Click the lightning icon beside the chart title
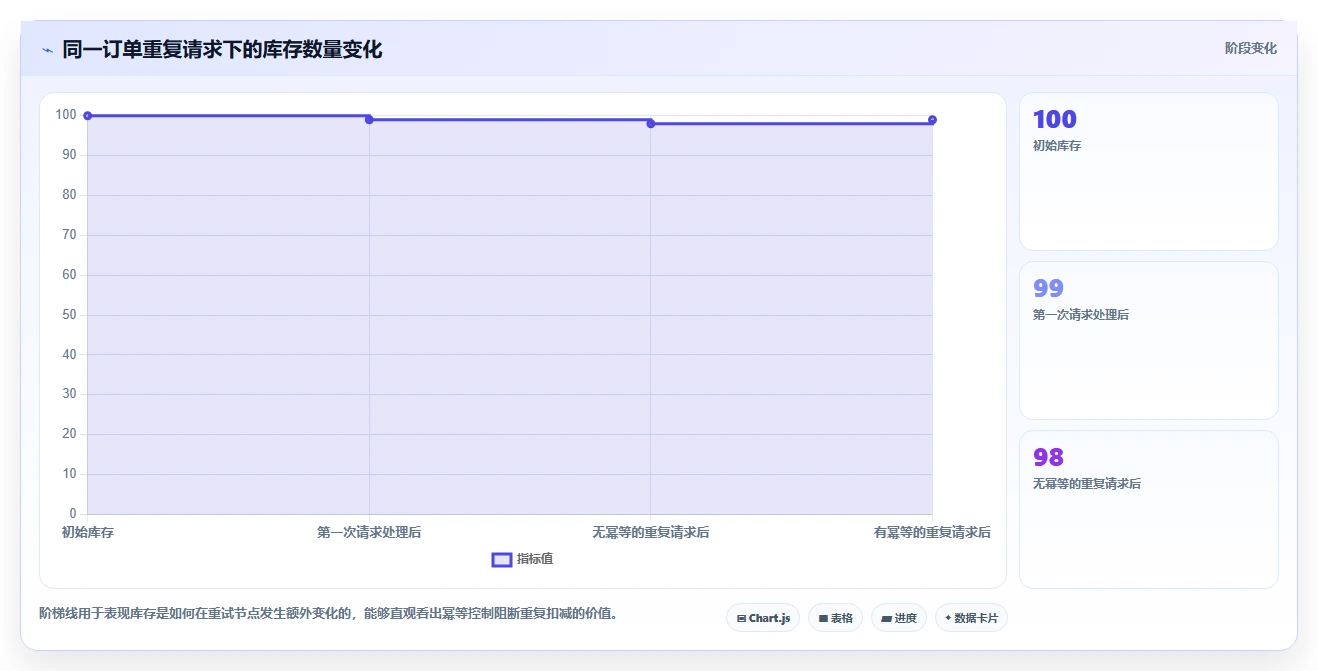The height and width of the screenshot is (671, 1318). [47, 50]
